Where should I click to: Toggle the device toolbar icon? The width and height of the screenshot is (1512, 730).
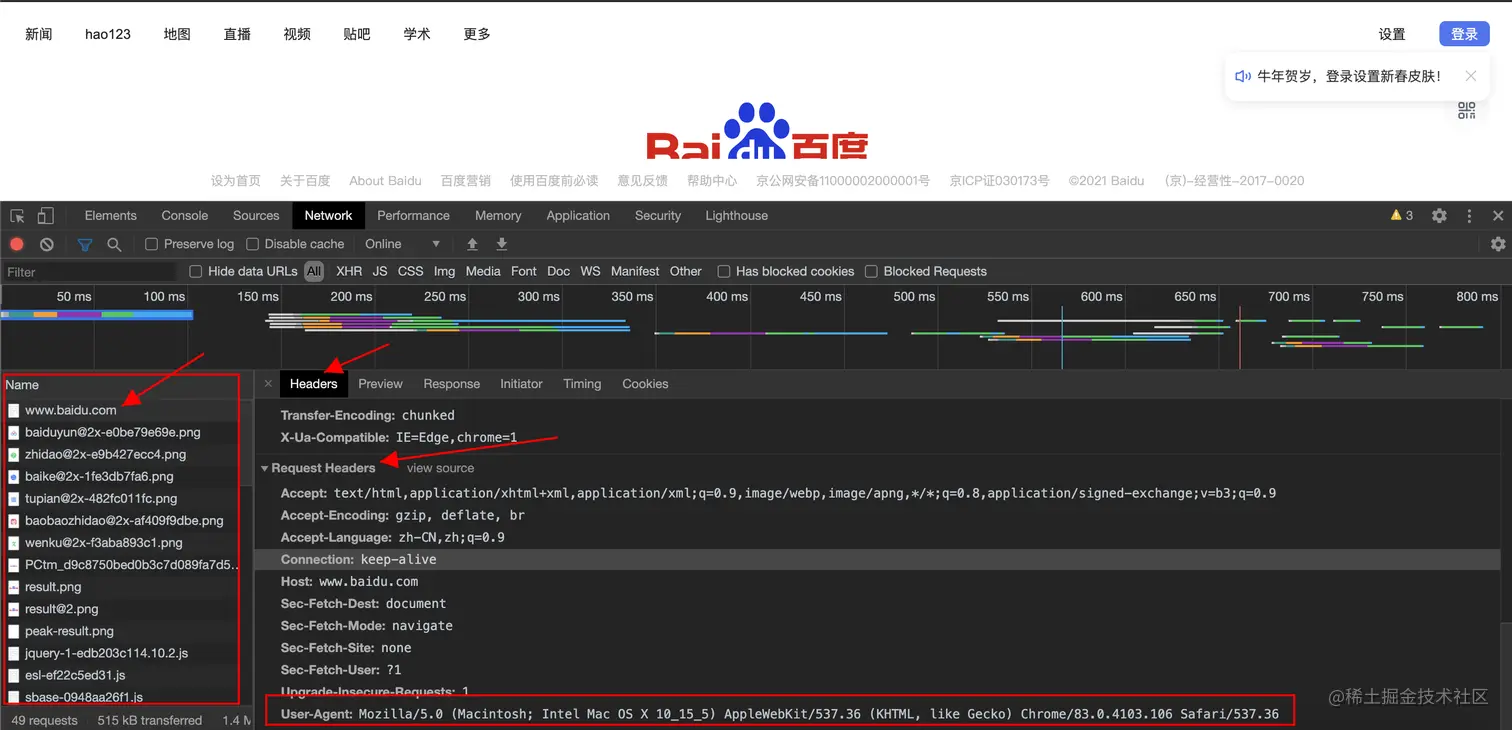coord(45,216)
